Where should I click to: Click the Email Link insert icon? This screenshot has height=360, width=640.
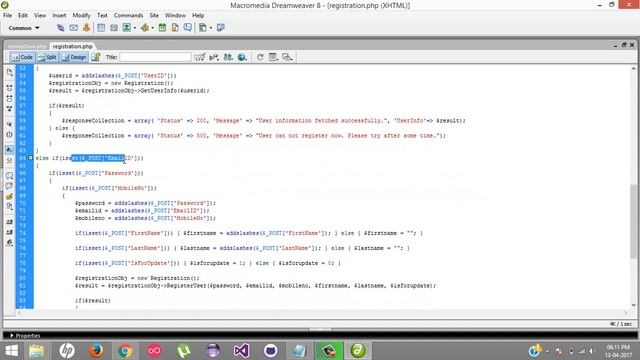pos(73,28)
